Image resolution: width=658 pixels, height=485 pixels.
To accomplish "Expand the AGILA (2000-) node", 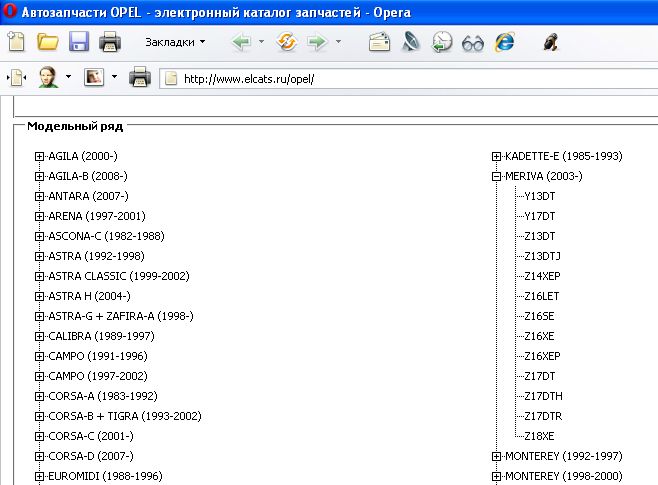I will pyautogui.click(x=39, y=156).
